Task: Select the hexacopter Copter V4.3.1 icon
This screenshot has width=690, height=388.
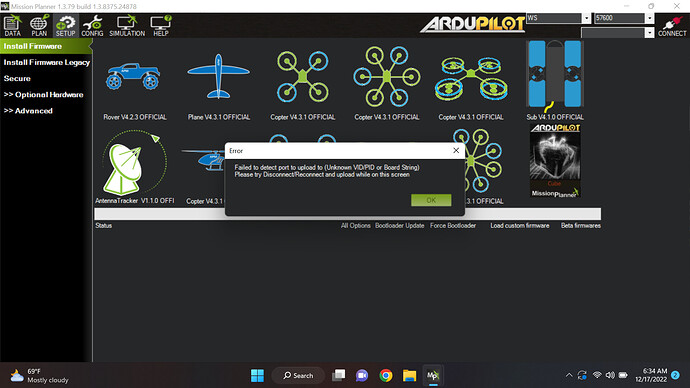Action: tap(387, 77)
